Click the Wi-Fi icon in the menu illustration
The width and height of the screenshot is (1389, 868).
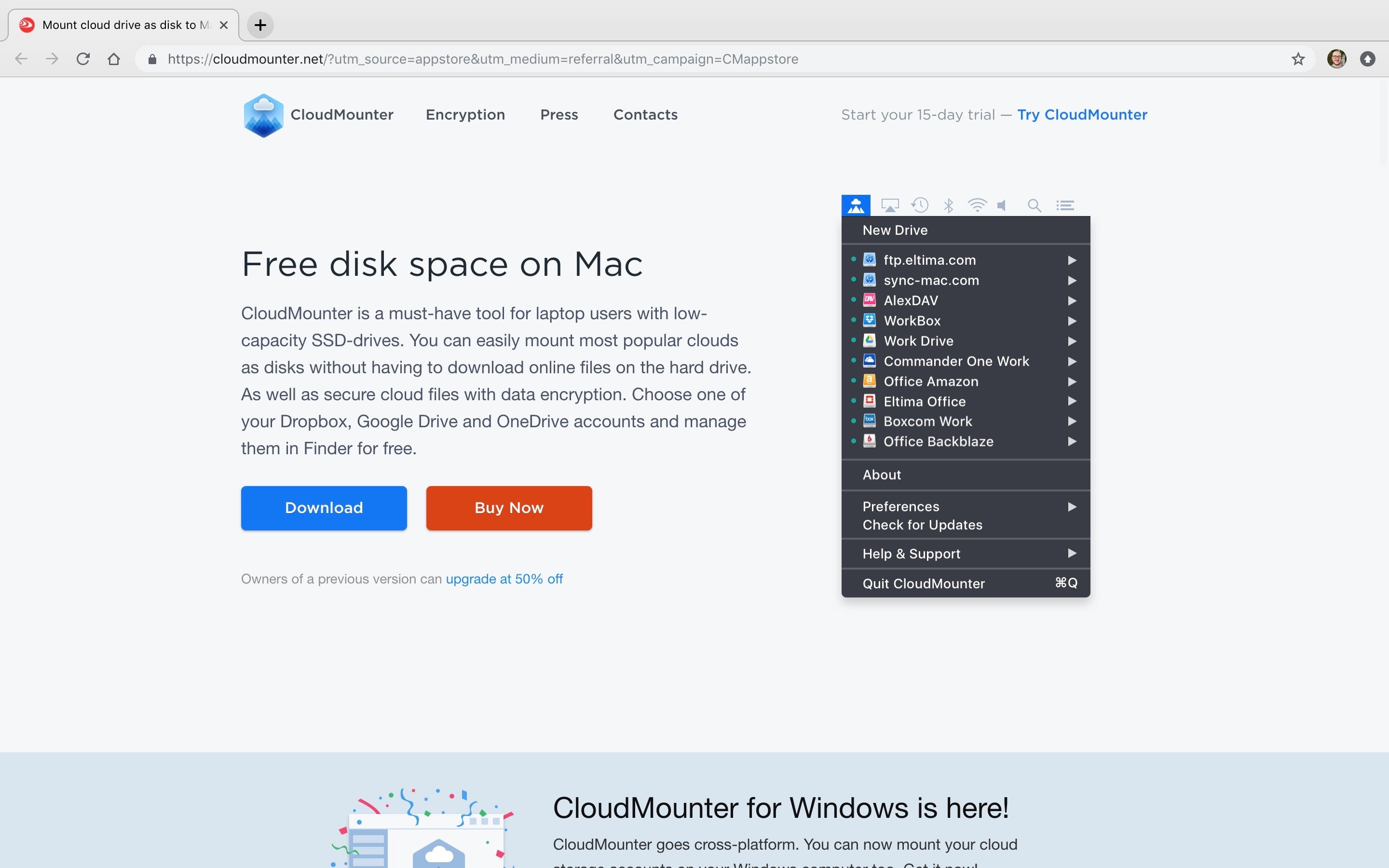coord(976,205)
